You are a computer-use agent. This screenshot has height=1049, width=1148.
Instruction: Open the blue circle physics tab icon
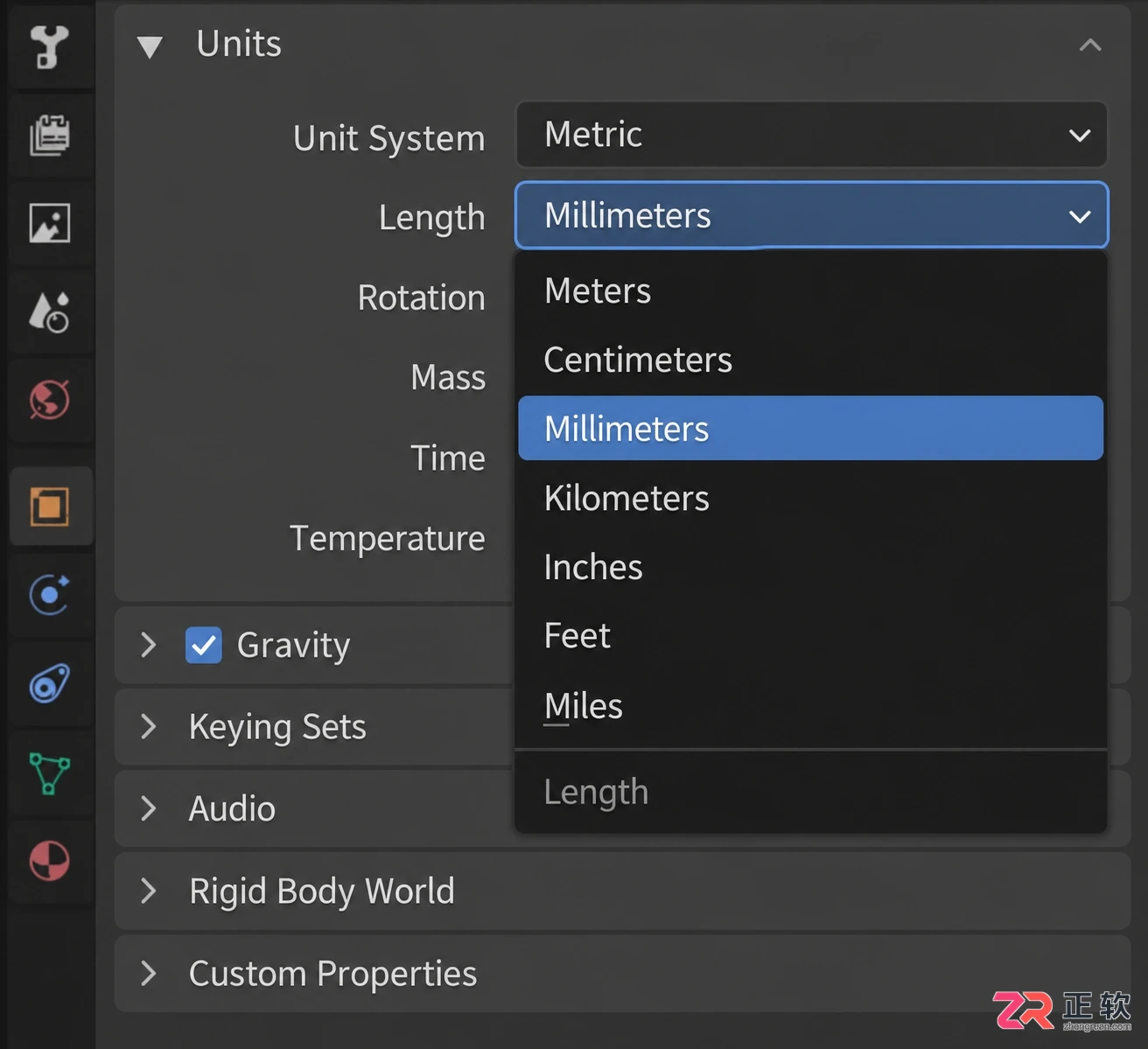pos(50,595)
